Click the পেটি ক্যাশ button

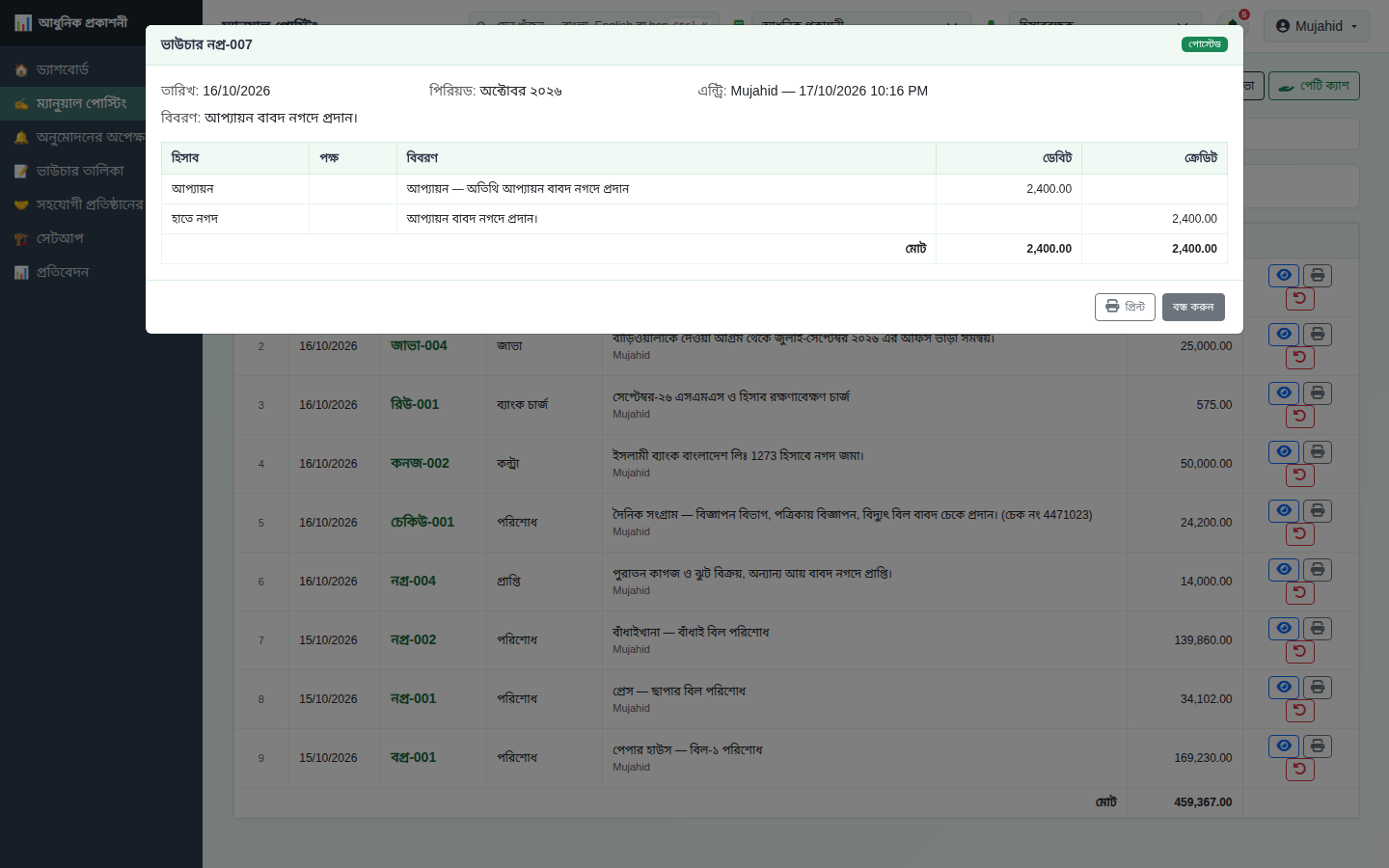click(x=1314, y=86)
